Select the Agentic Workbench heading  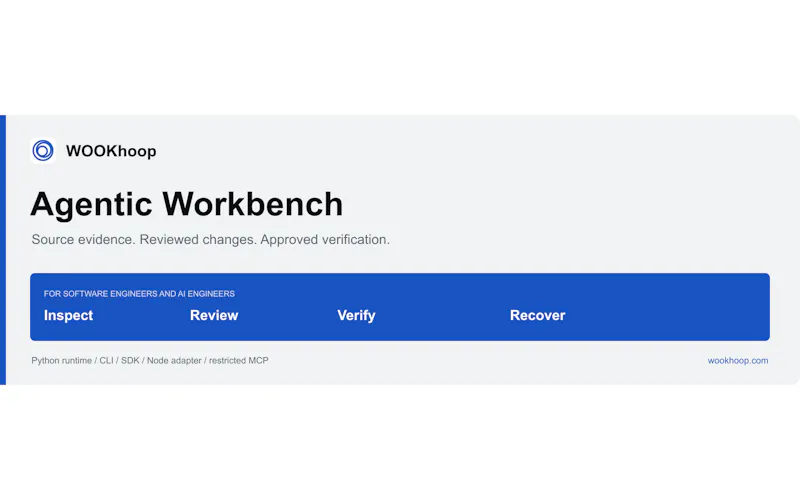click(187, 205)
